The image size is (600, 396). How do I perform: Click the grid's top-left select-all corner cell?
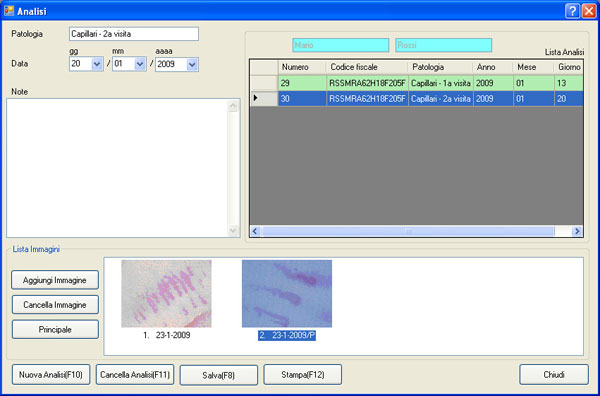point(264,67)
